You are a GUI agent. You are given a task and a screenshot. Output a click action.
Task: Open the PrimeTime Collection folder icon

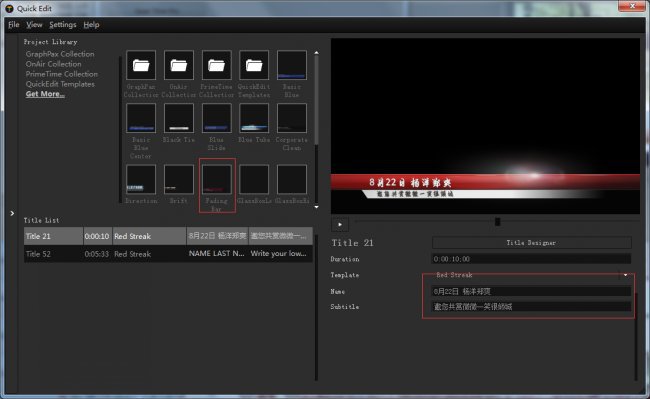coord(216,65)
